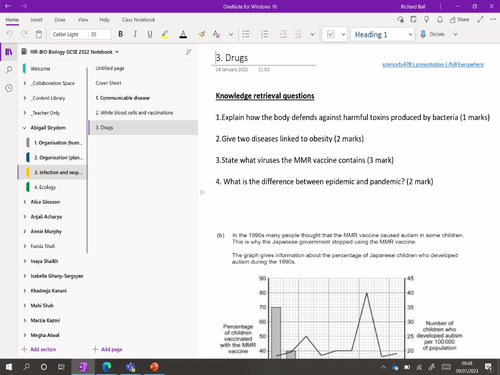Open the search pane icon

coord(9,70)
